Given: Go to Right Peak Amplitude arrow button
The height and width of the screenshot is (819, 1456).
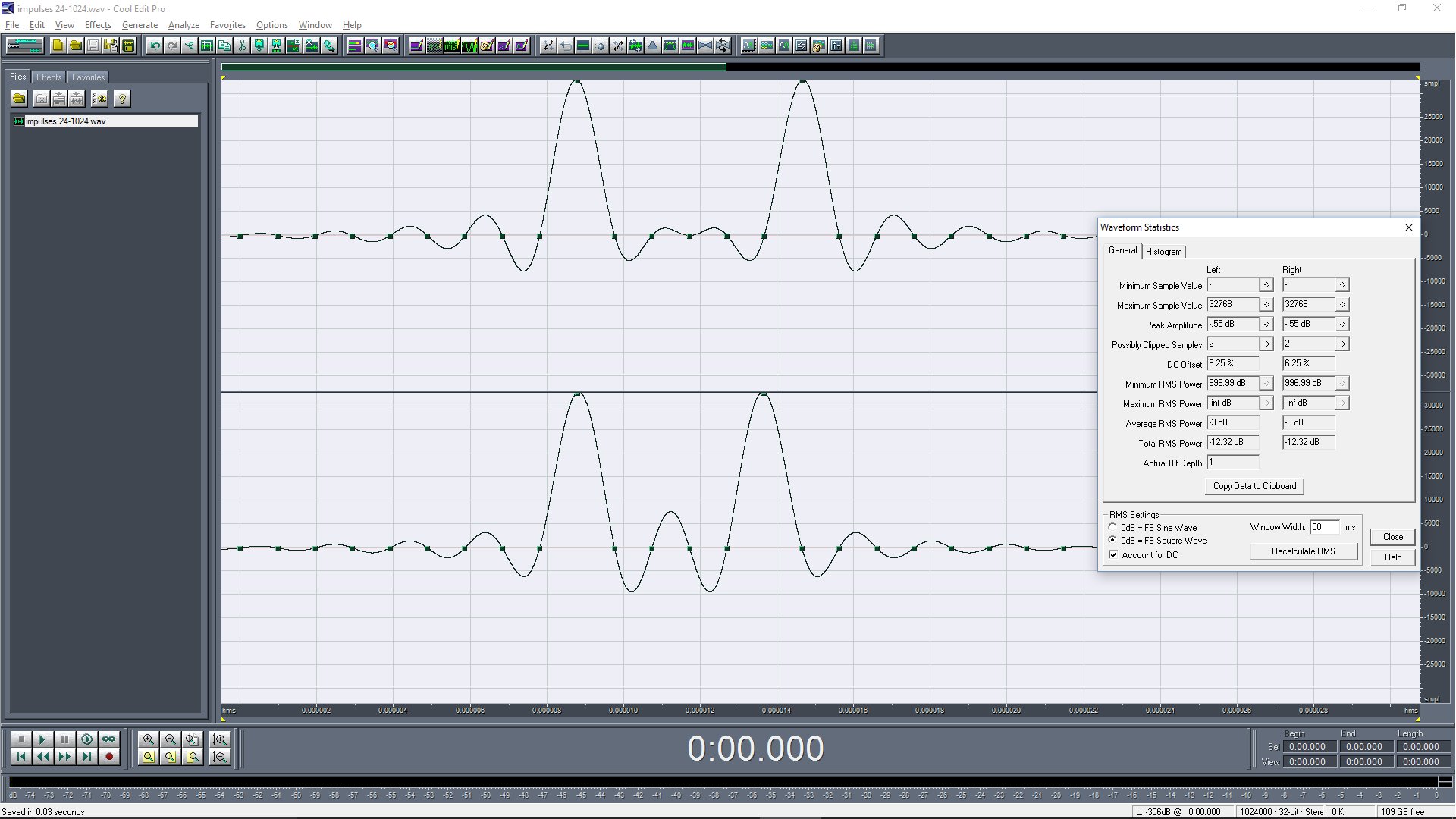Looking at the screenshot, I should point(1341,324).
